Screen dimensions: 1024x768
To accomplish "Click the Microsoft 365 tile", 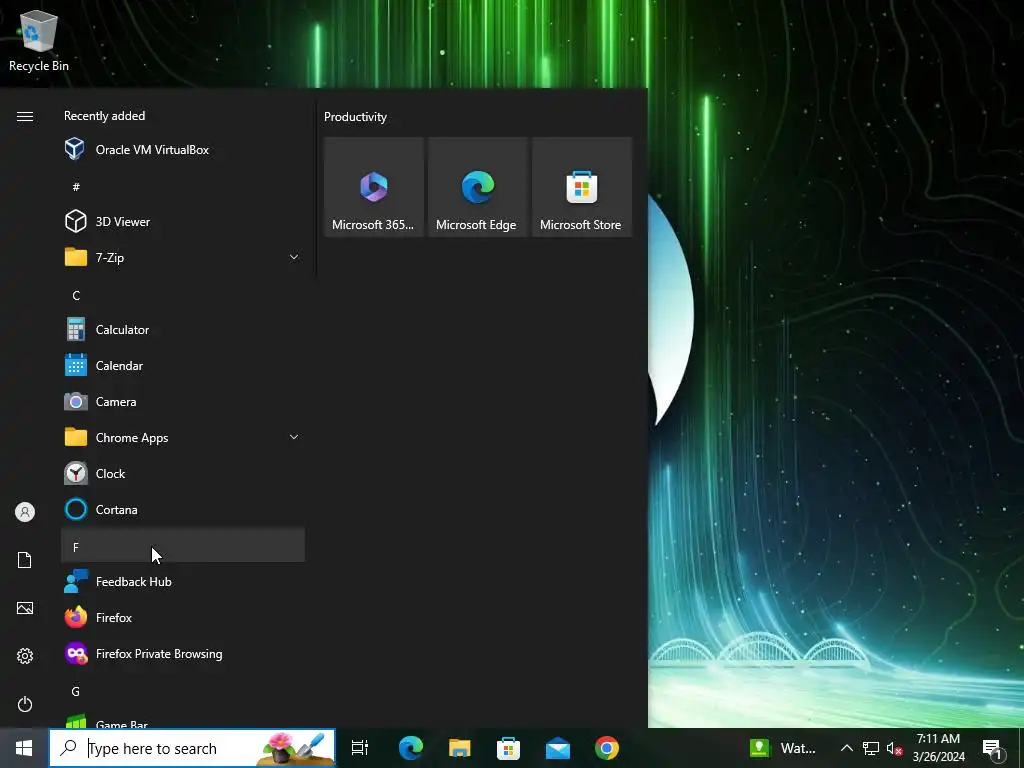I will 374,187.
